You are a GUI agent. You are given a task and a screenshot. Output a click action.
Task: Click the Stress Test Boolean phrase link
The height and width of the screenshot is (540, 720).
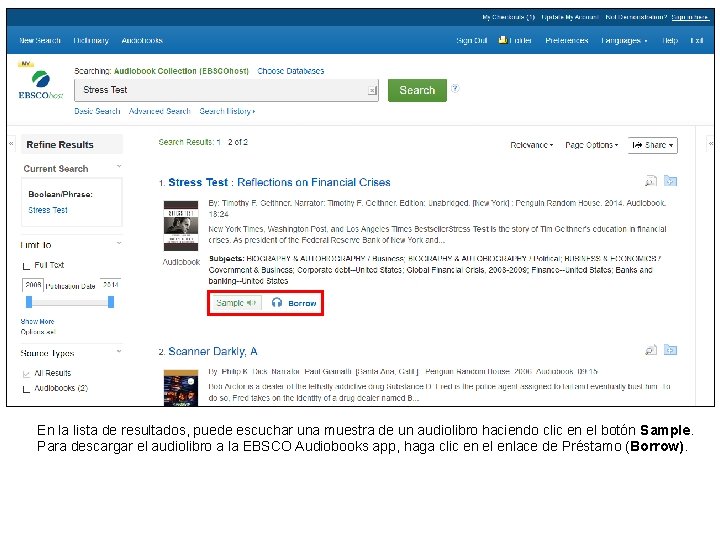pyautogui.click(x=48, y=210)
